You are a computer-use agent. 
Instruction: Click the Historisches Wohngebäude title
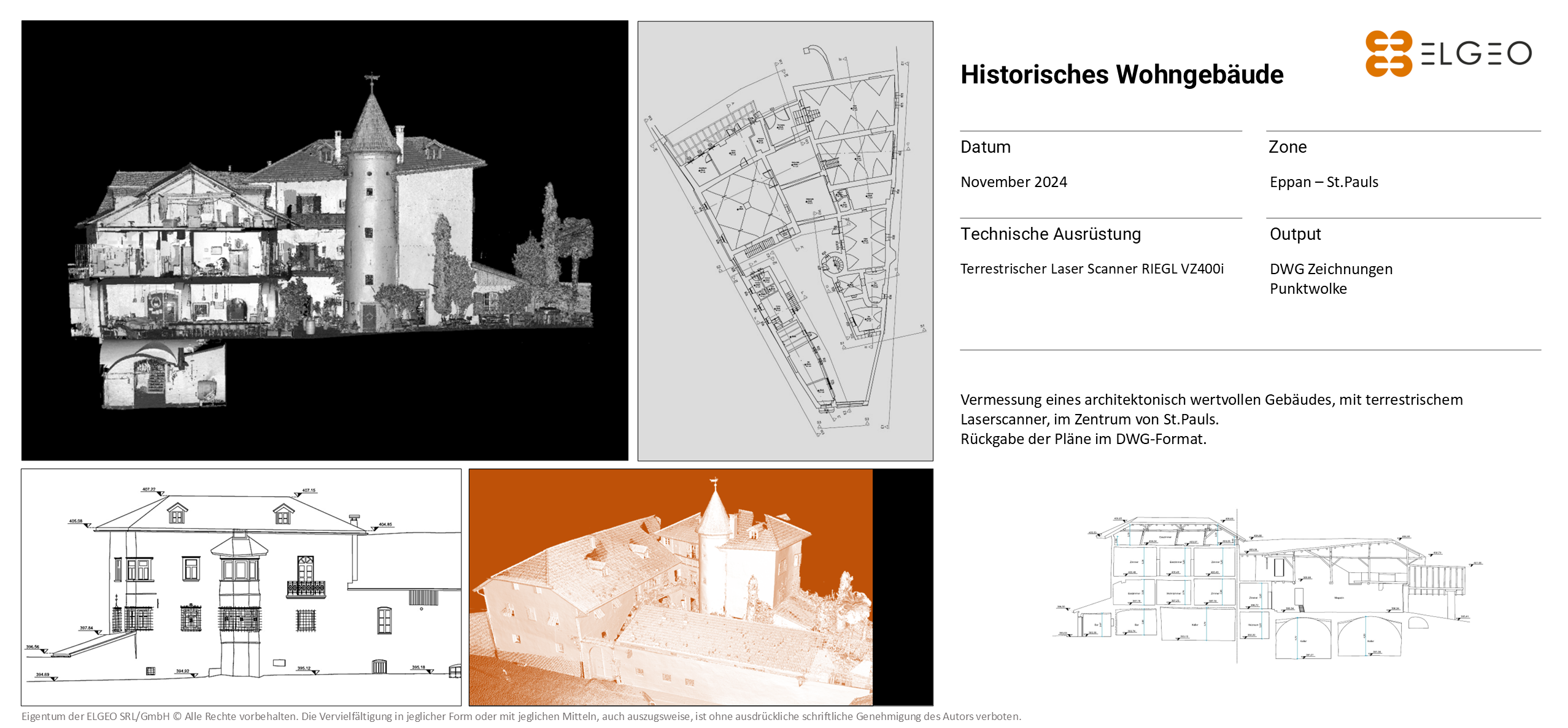click(x=1122, y=74)
